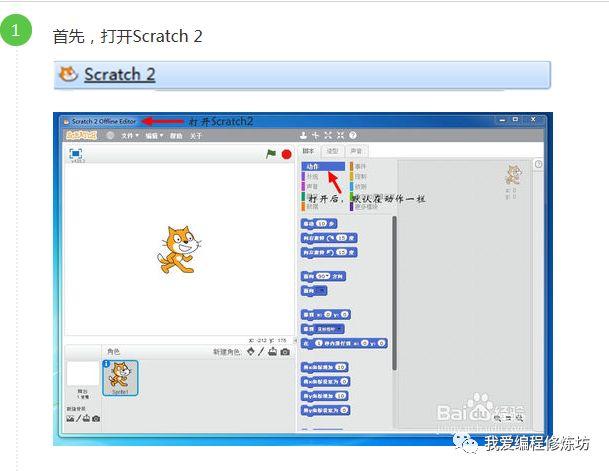Select the duplicate stamp tool

pyautogui.click(x=303, y=135)
